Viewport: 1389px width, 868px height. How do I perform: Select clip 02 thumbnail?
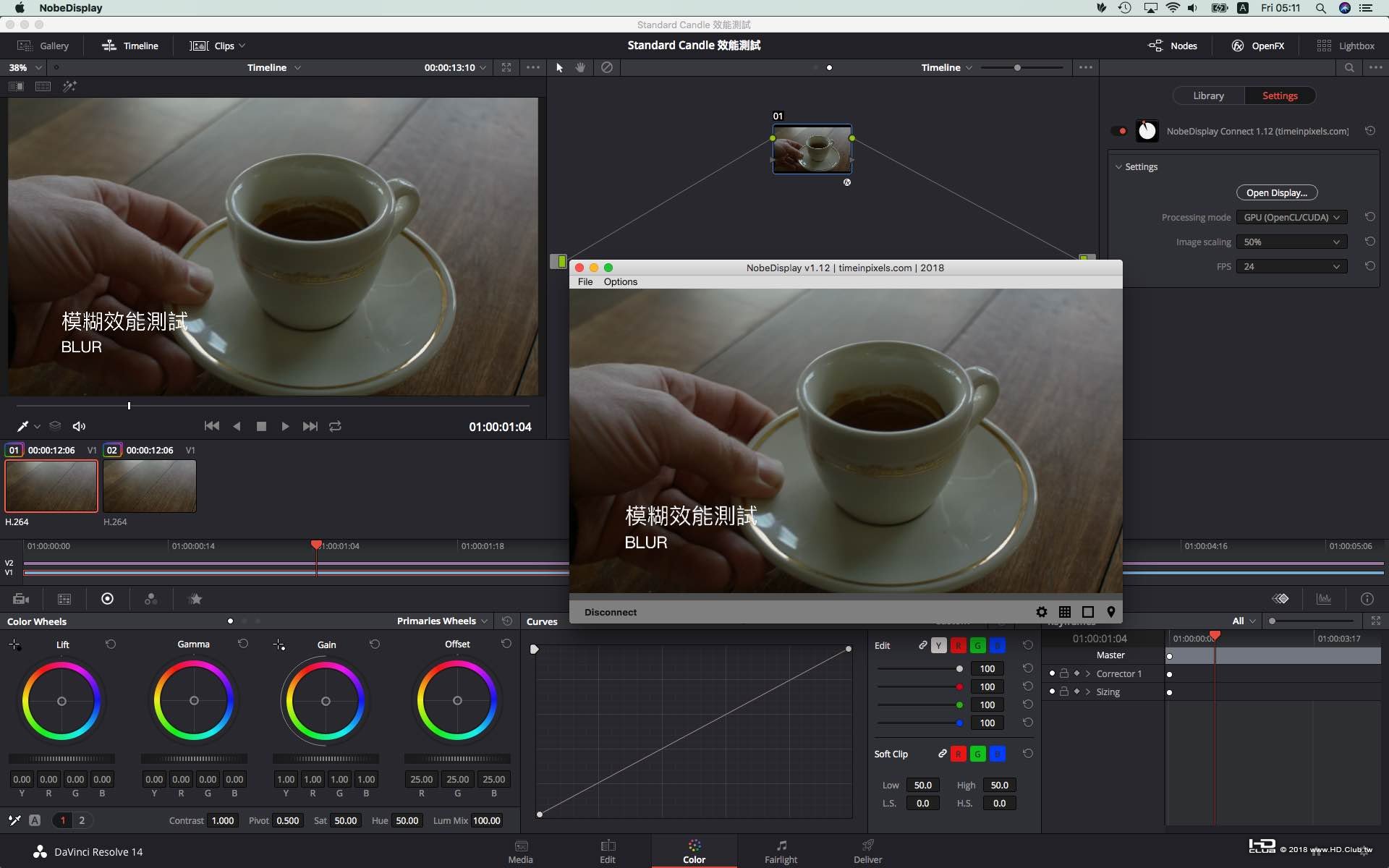pyautogui.click(x=150, y=486)
